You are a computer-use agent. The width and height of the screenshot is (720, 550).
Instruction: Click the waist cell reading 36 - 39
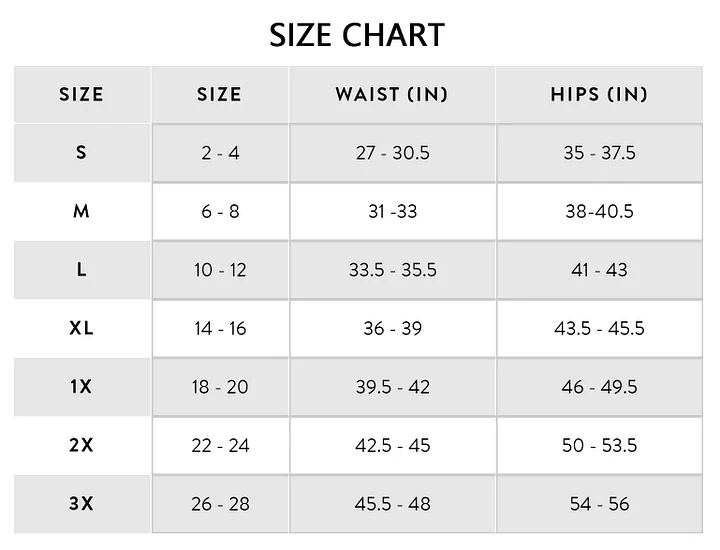click(392, 328)
